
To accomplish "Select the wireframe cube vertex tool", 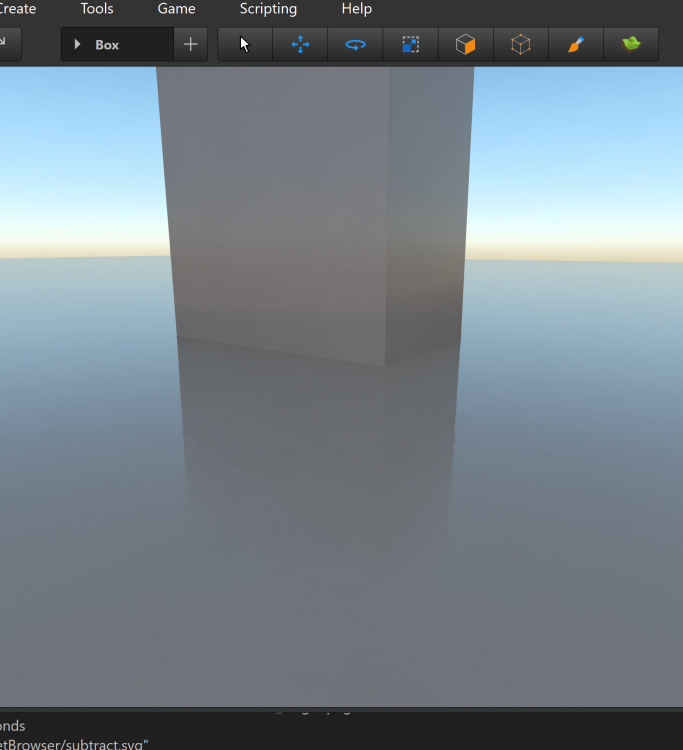I will tap(520, 44).
